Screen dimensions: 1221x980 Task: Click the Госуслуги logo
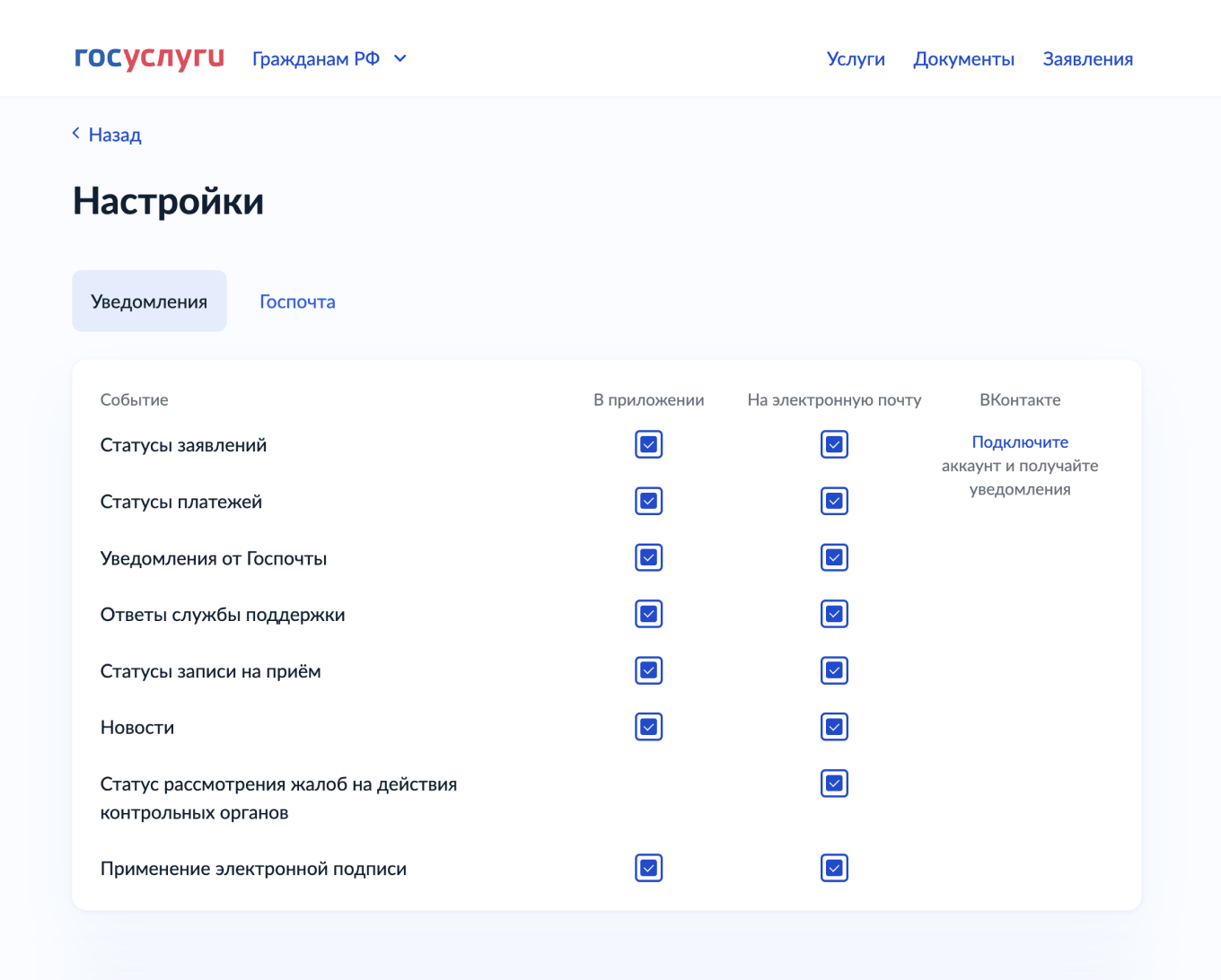pos(149,58)
